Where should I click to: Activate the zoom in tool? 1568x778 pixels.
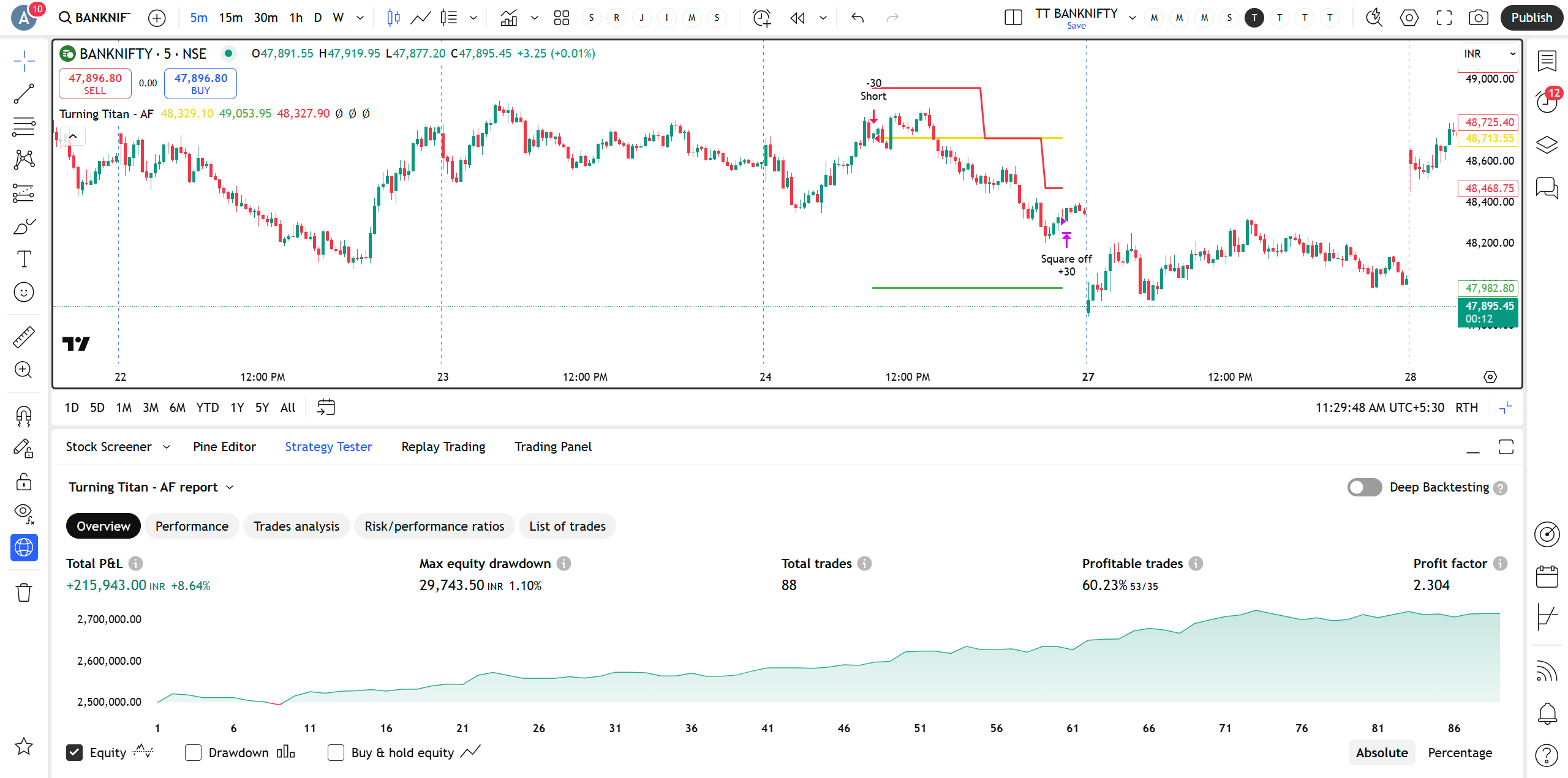[x=24, y=370]
